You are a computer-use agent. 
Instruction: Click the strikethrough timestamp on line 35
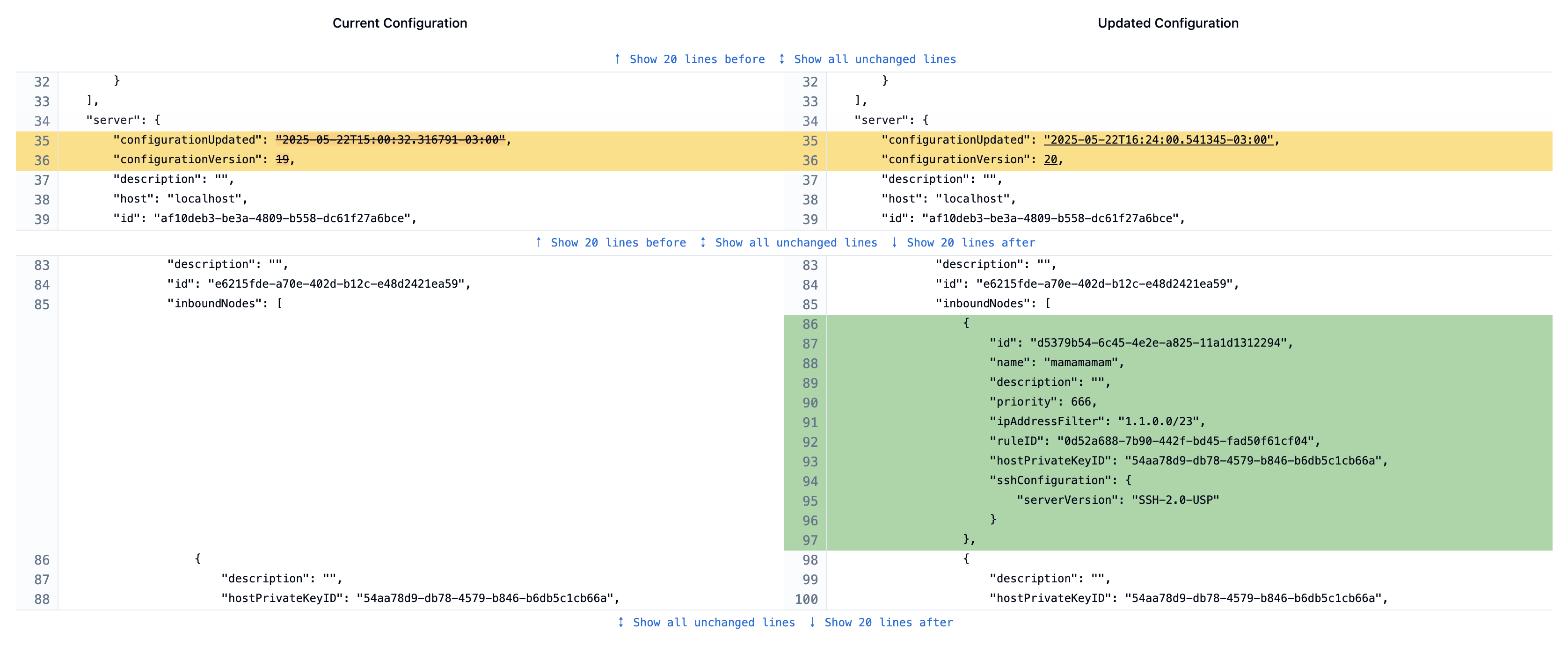393,139
